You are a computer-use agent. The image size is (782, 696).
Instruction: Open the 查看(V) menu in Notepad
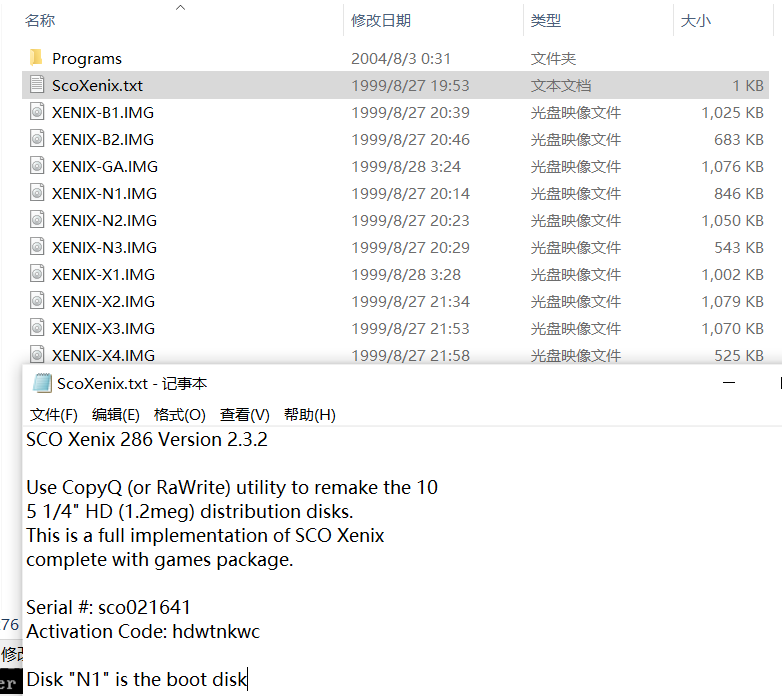244,414
